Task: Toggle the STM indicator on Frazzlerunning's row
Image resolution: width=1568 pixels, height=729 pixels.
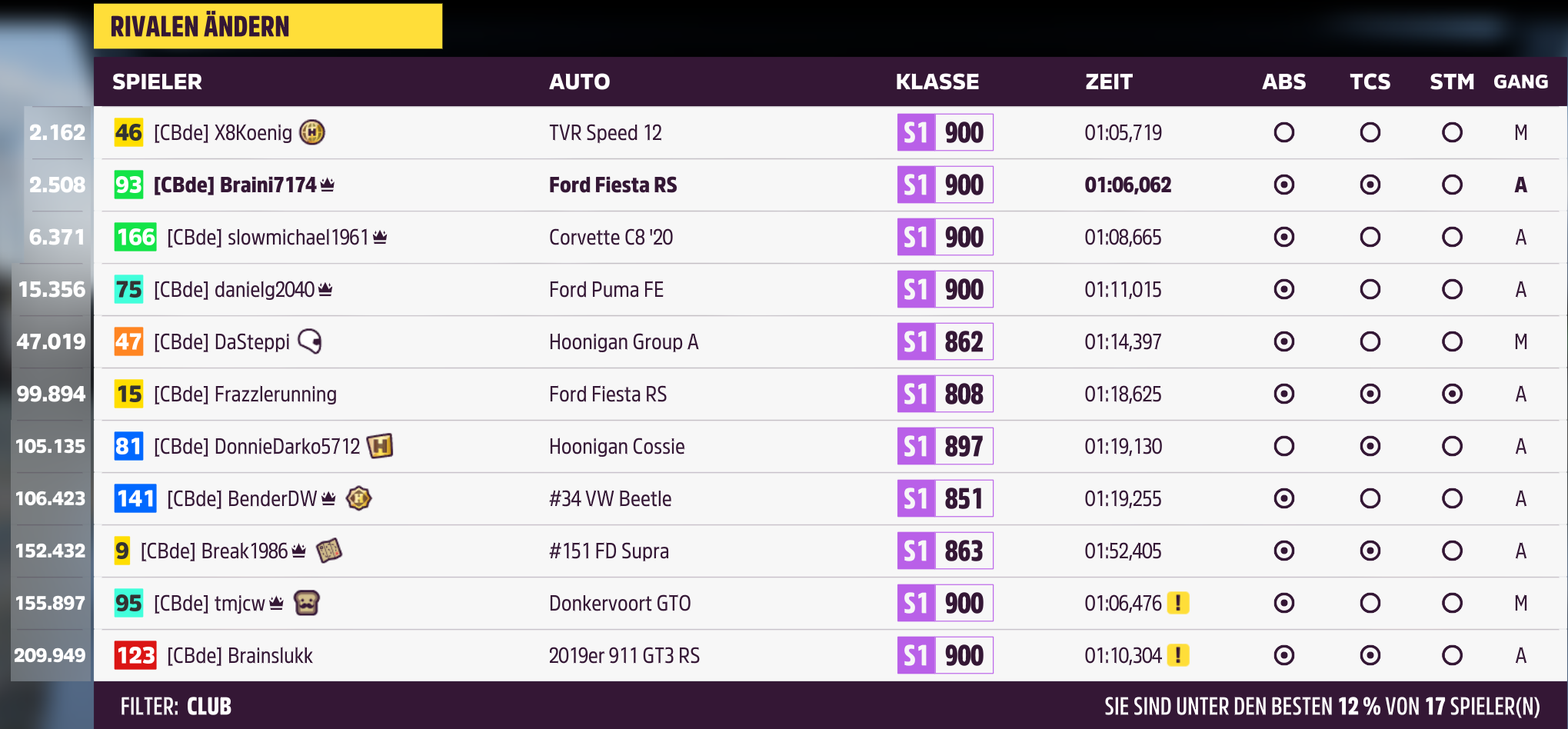Action: pyautogui.click(x=1452, y=394)
